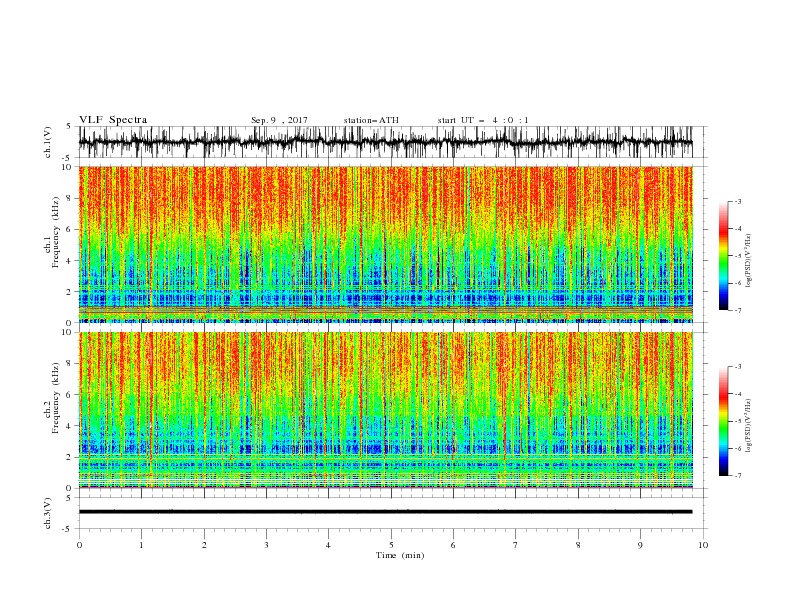Click time axis tick label "9"
The width and height of the screenshot is (792, 612).
pos(640,545)
